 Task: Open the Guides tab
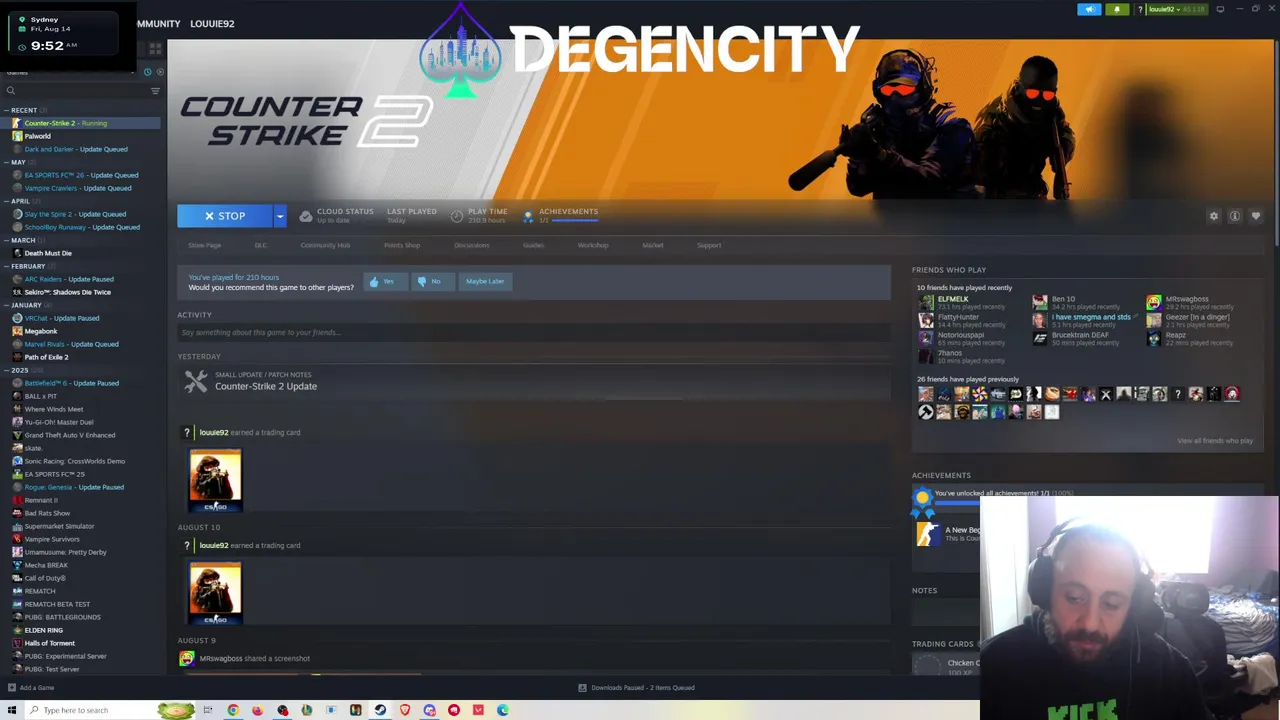pos(533,245)
